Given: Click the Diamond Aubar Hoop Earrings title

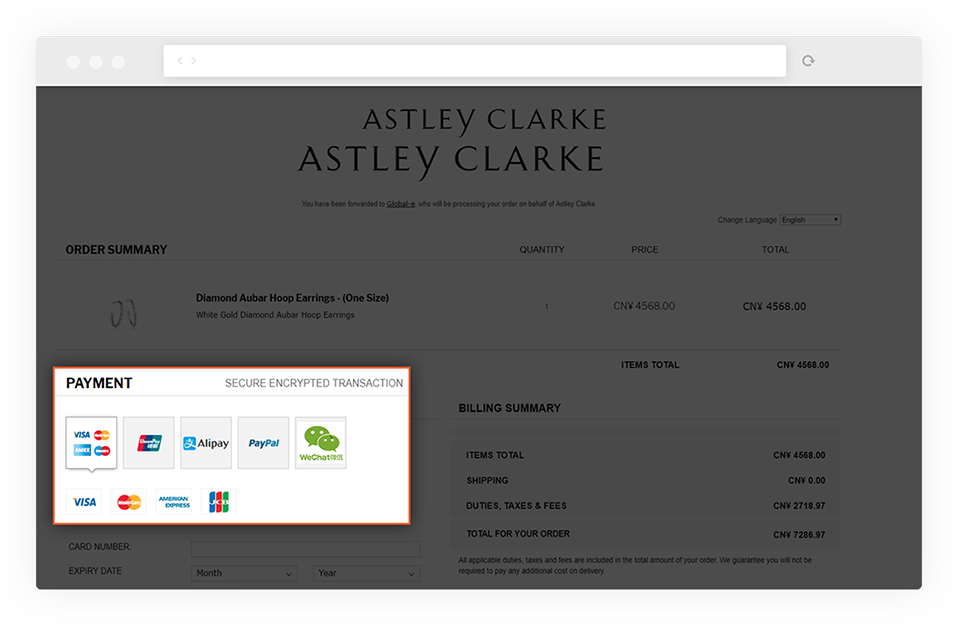Looking at the screenshot, I should click(292, 298).
